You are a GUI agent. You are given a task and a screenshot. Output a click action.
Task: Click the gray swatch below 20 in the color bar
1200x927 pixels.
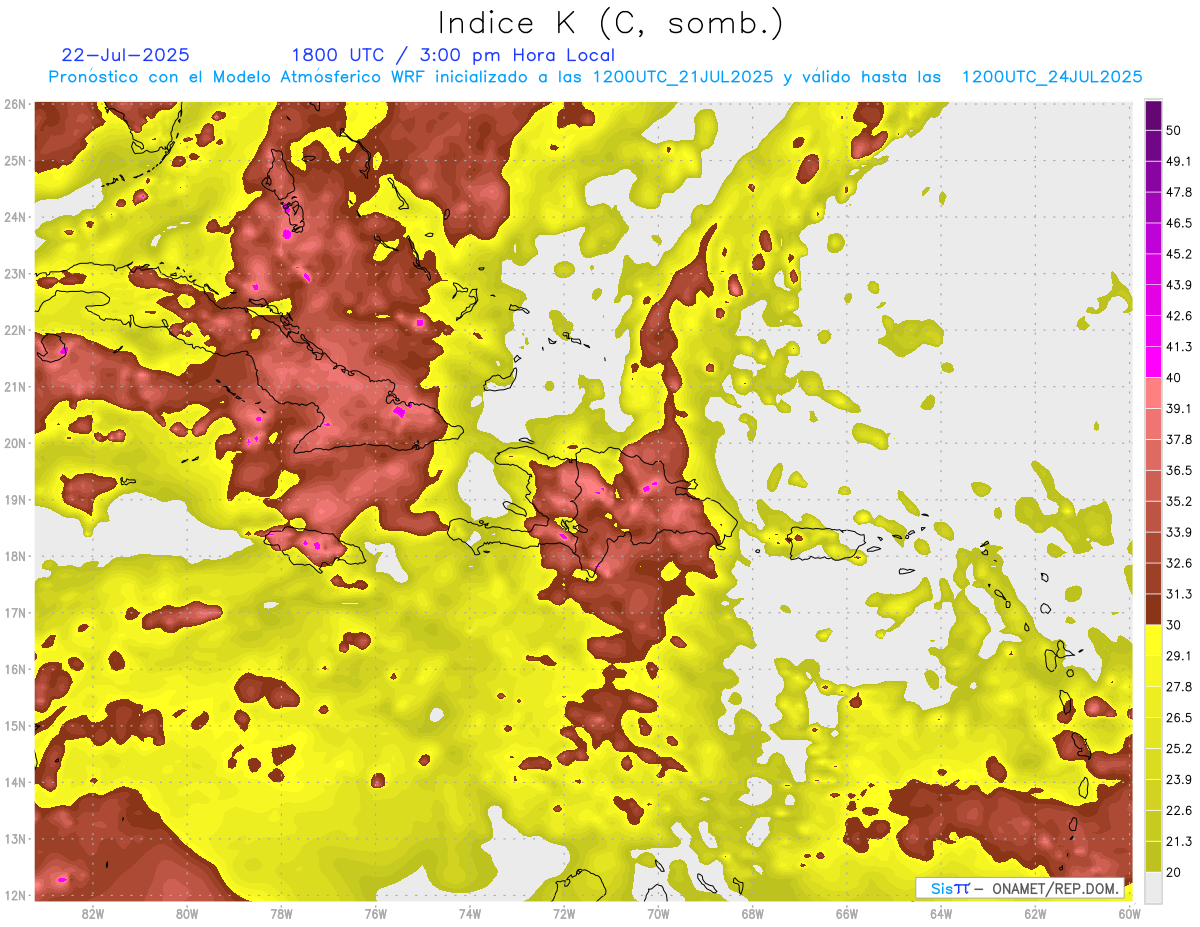1153,886
